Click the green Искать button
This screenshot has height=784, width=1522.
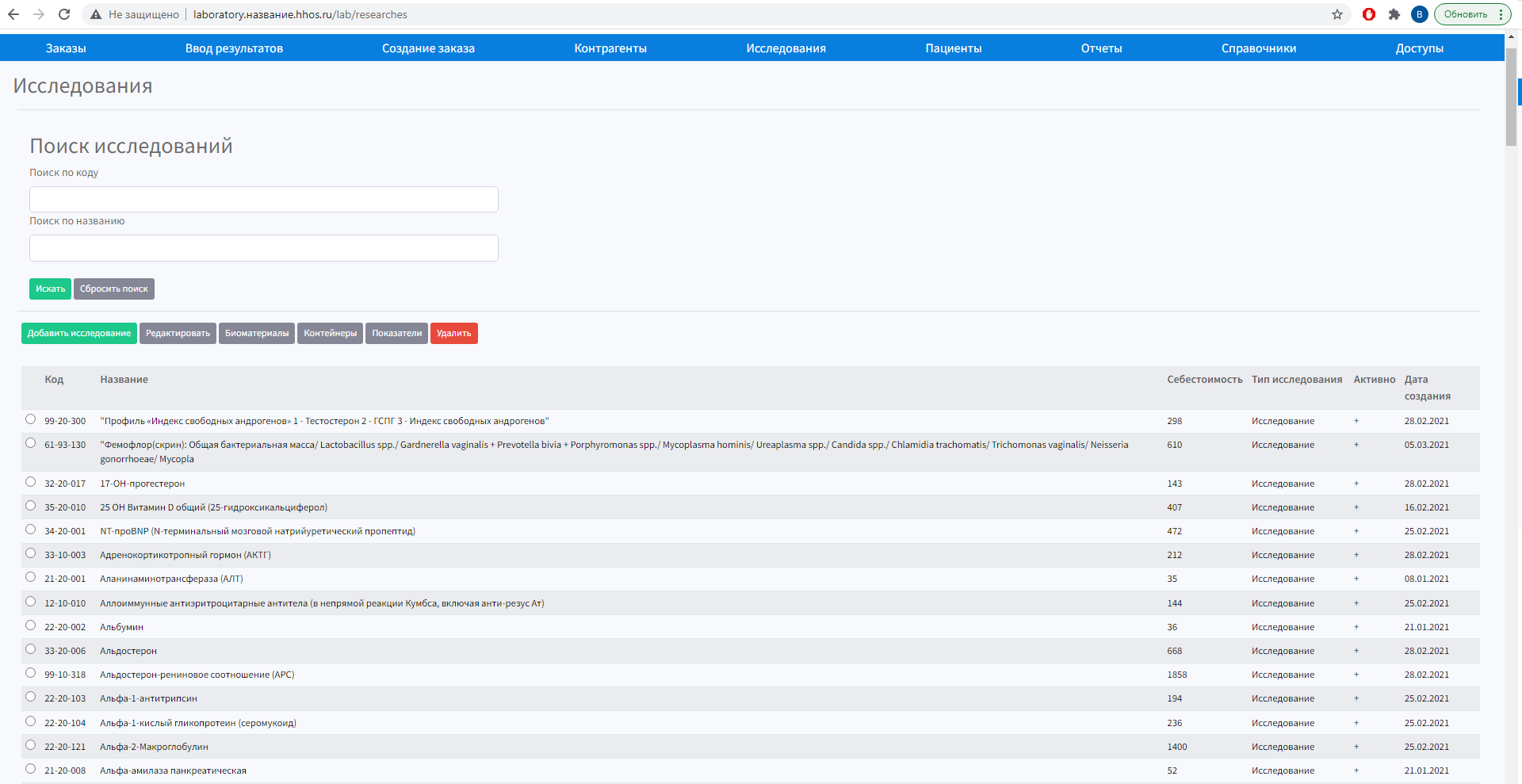pos(50,289)
